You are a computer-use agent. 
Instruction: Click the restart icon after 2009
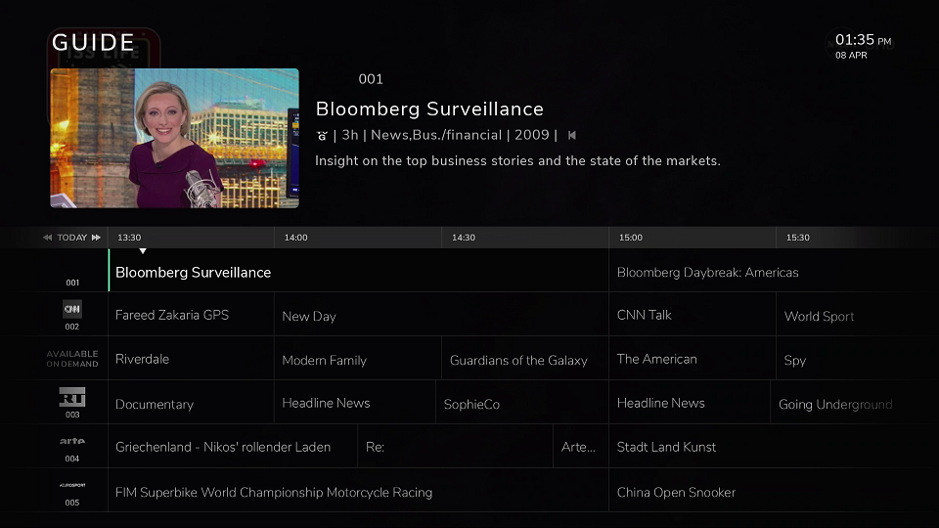pos(572,135)
